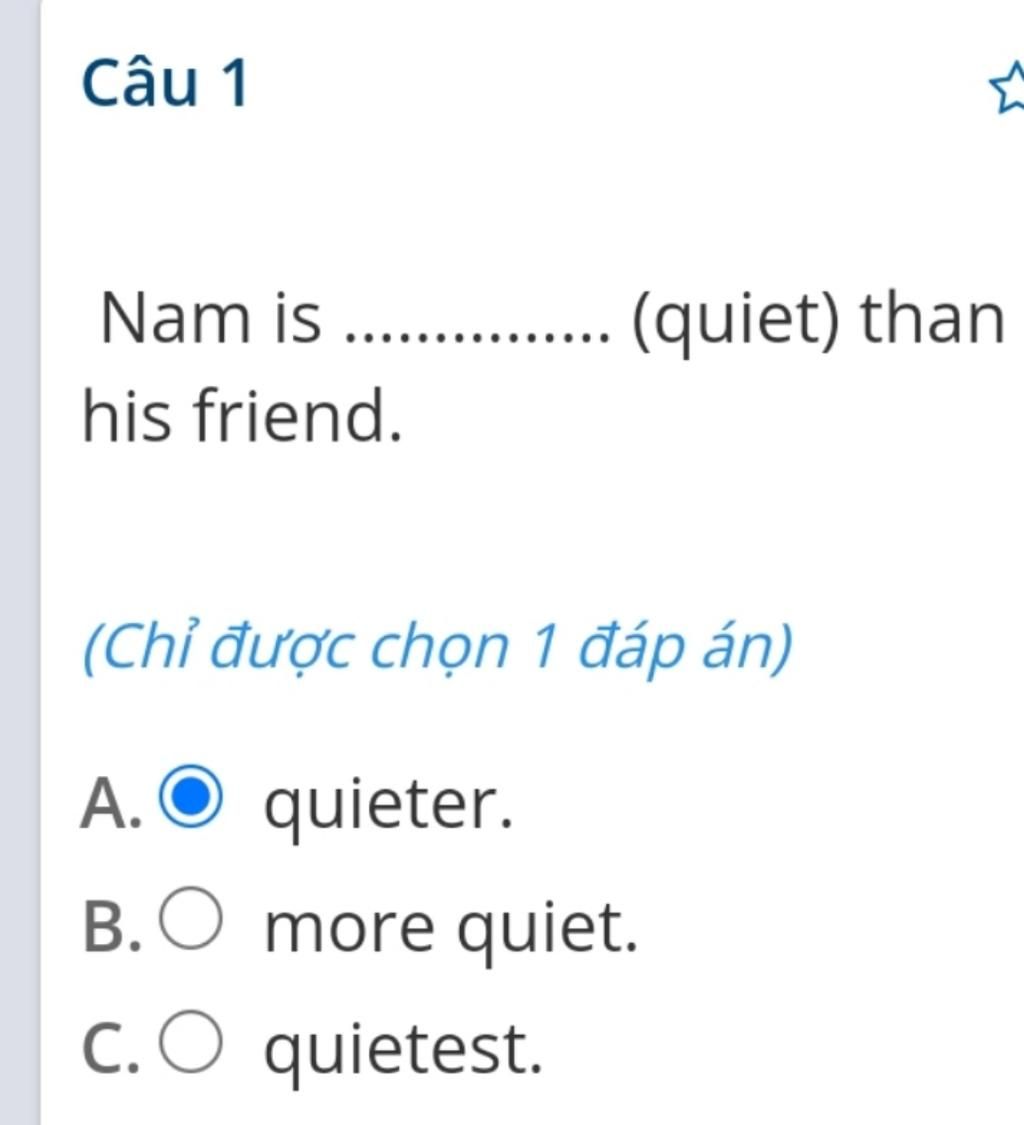
Task: Click the words "Nam is"
Action: tap(211, 320)
